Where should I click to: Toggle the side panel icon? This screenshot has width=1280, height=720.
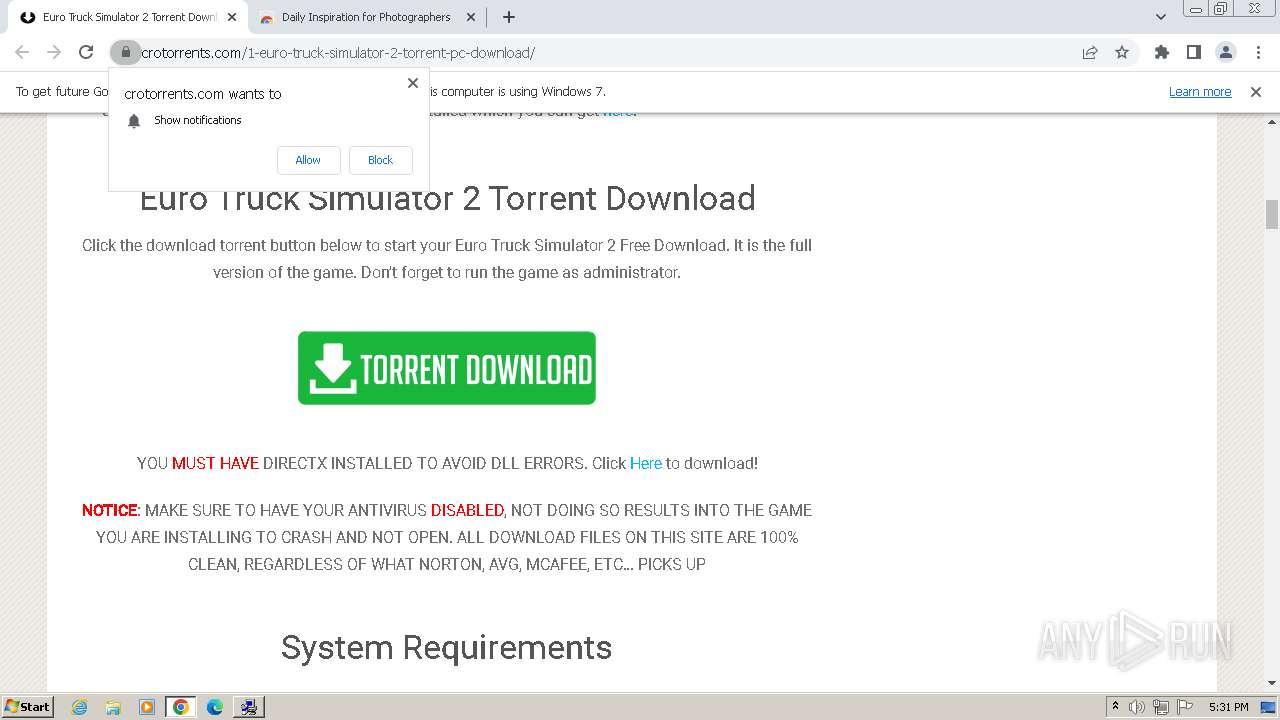tap(1193, 52)
